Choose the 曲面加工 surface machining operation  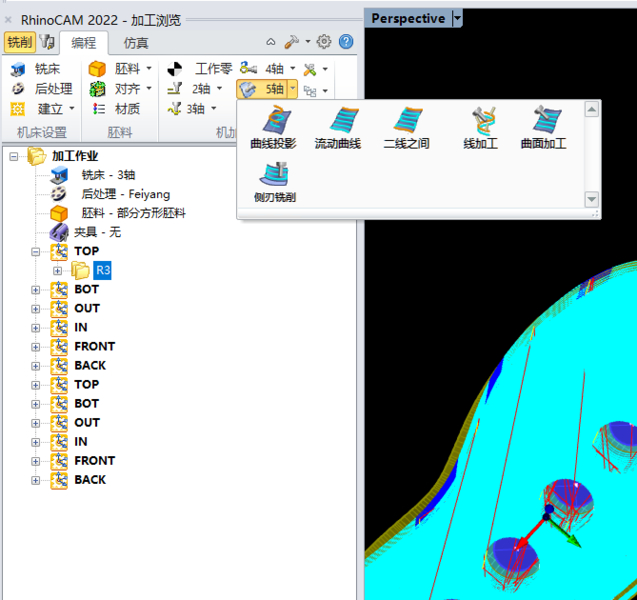(543, 127)
